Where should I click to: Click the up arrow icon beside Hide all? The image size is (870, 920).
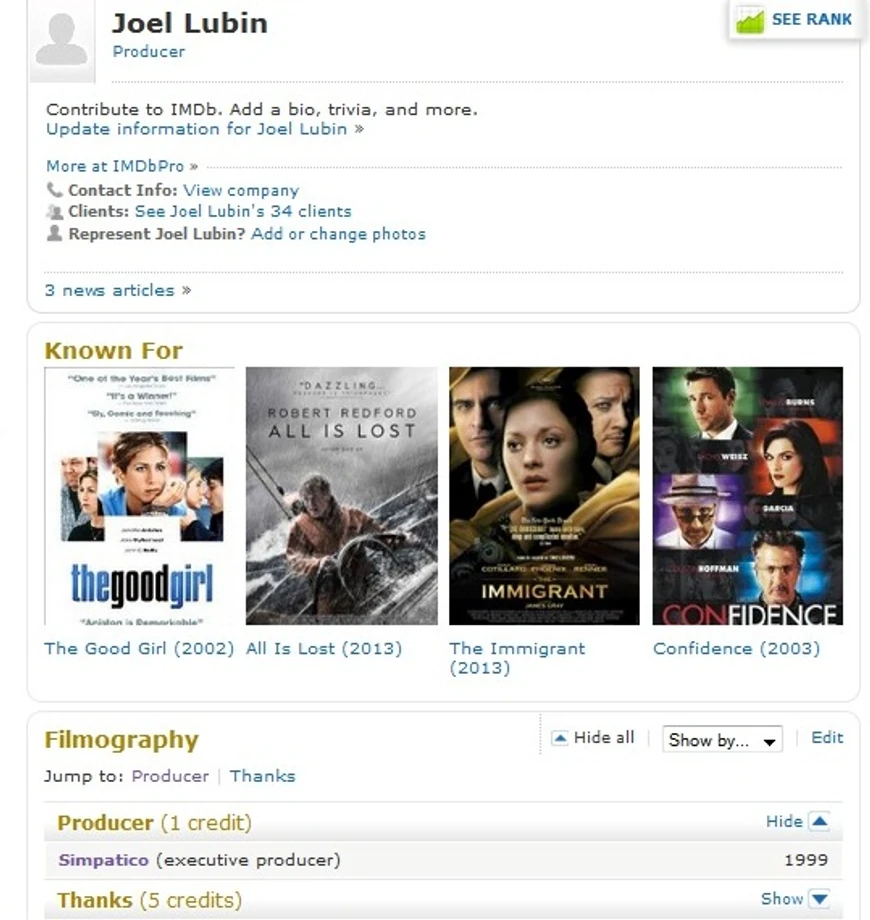(560, 738)
